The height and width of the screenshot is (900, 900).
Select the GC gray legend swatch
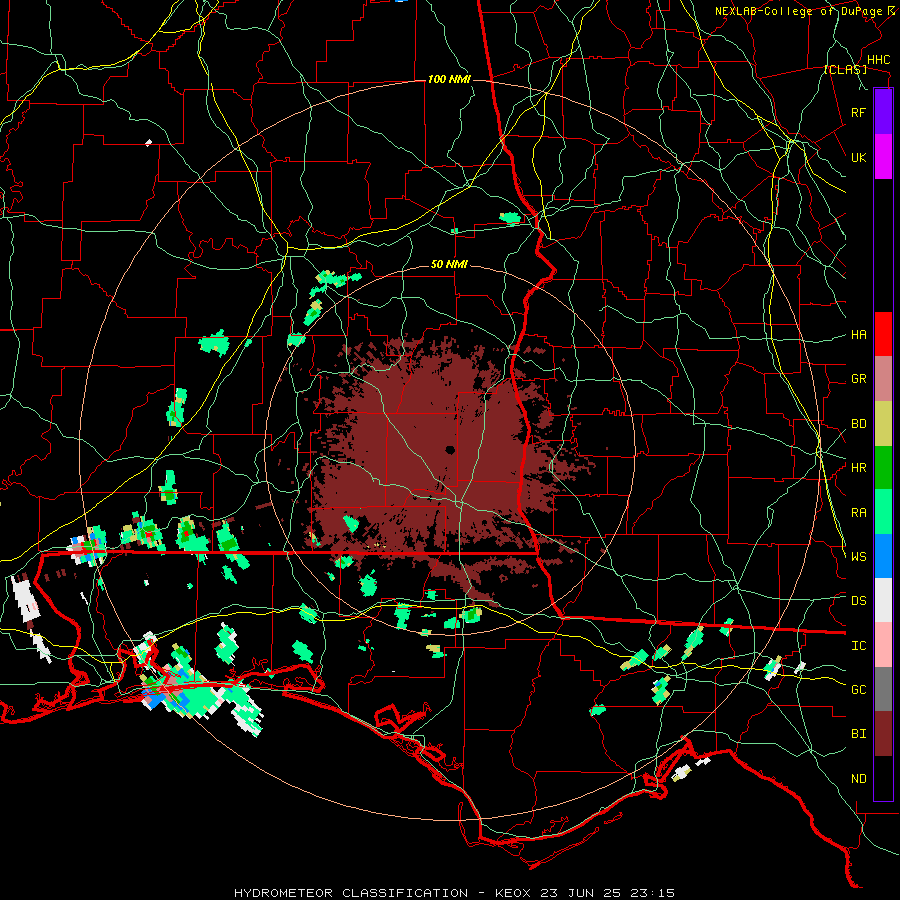[x=883, y=689]
